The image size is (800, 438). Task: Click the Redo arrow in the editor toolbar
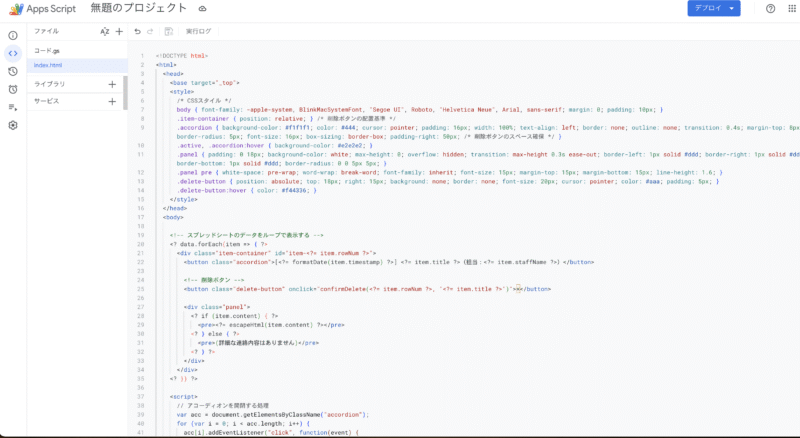click(x=151, y=32)
